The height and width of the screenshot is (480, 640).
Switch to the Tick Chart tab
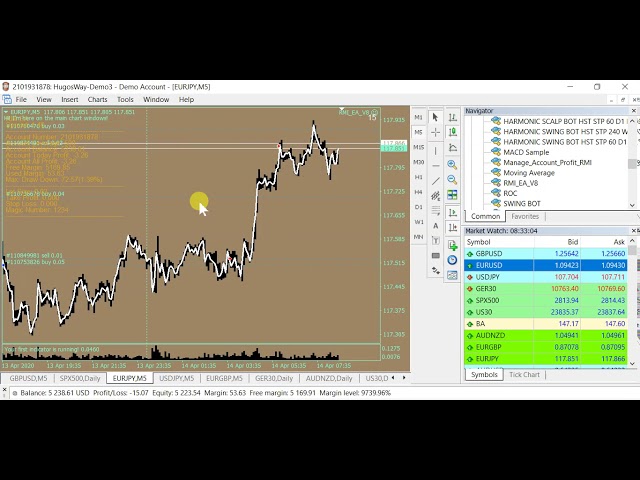[524, 375]
